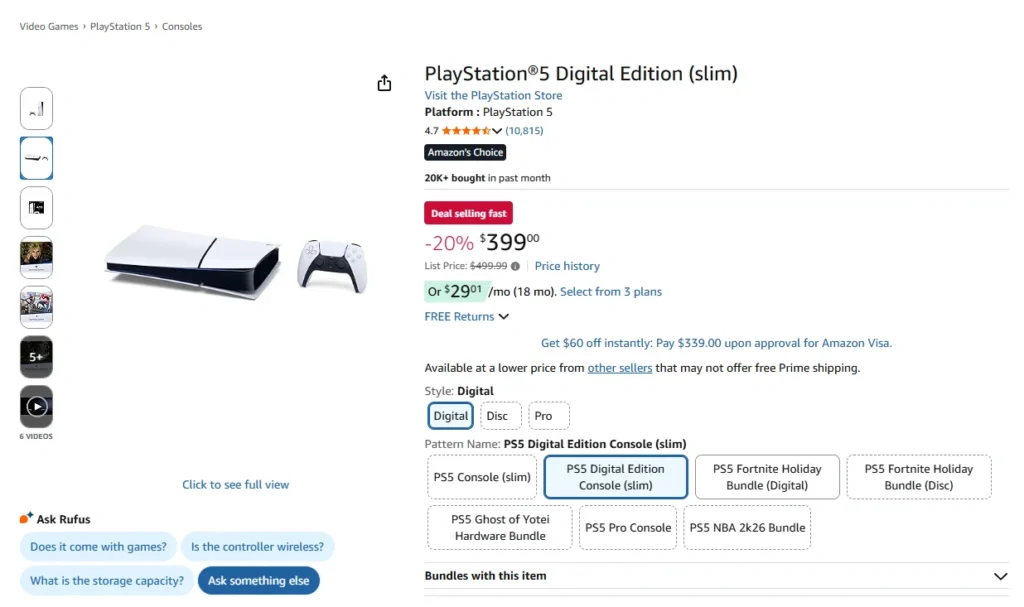Navigate to the PlayStation 5 breadcrumb

coord(119,26)
